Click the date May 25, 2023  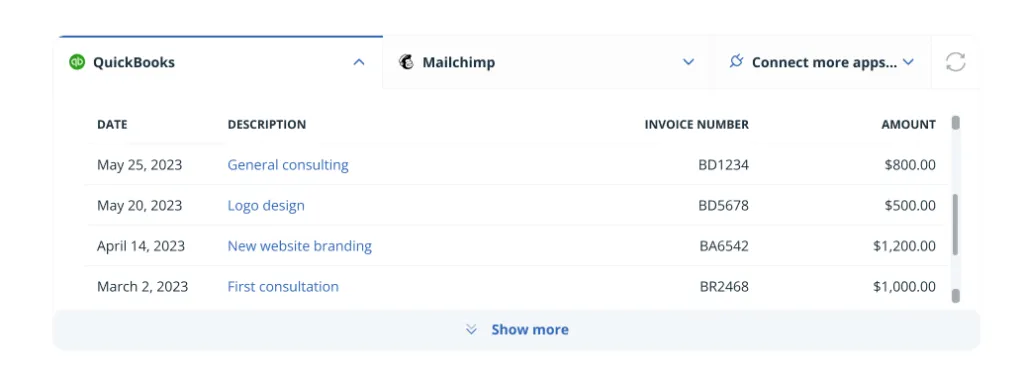click(x=140, y=165)
